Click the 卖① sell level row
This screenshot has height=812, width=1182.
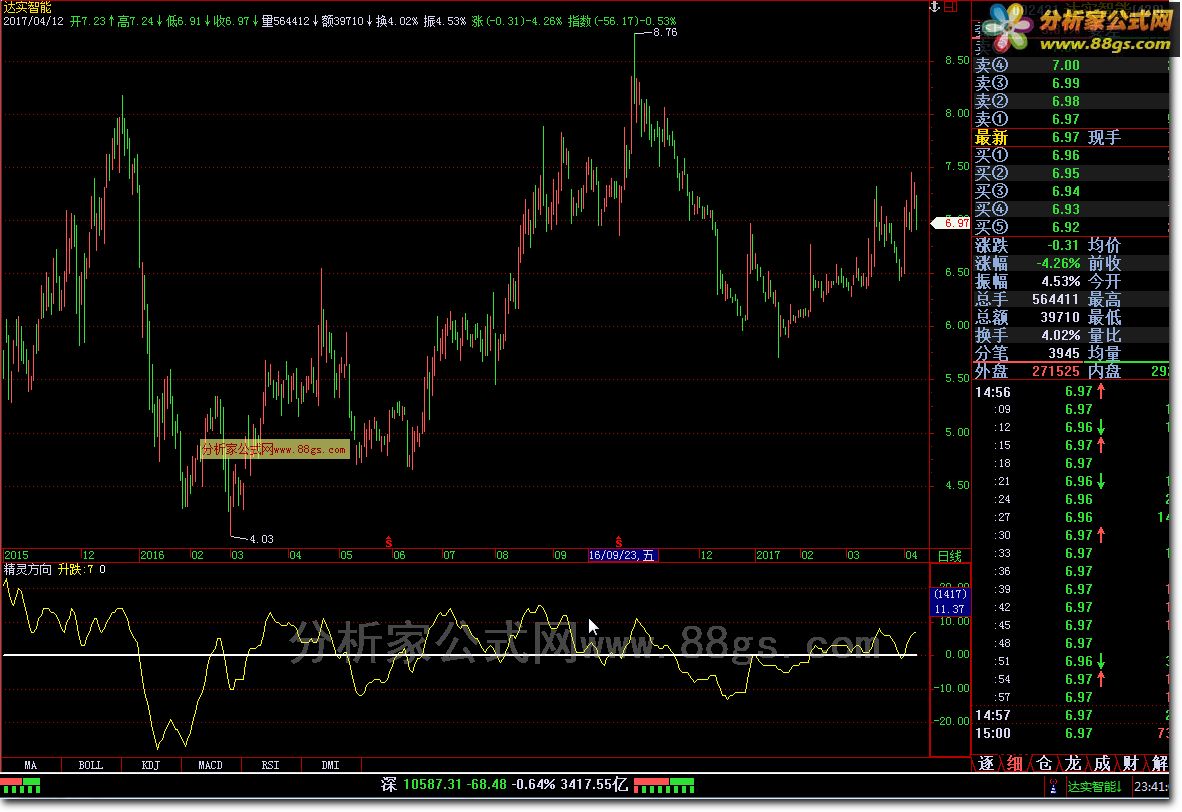1071,119
